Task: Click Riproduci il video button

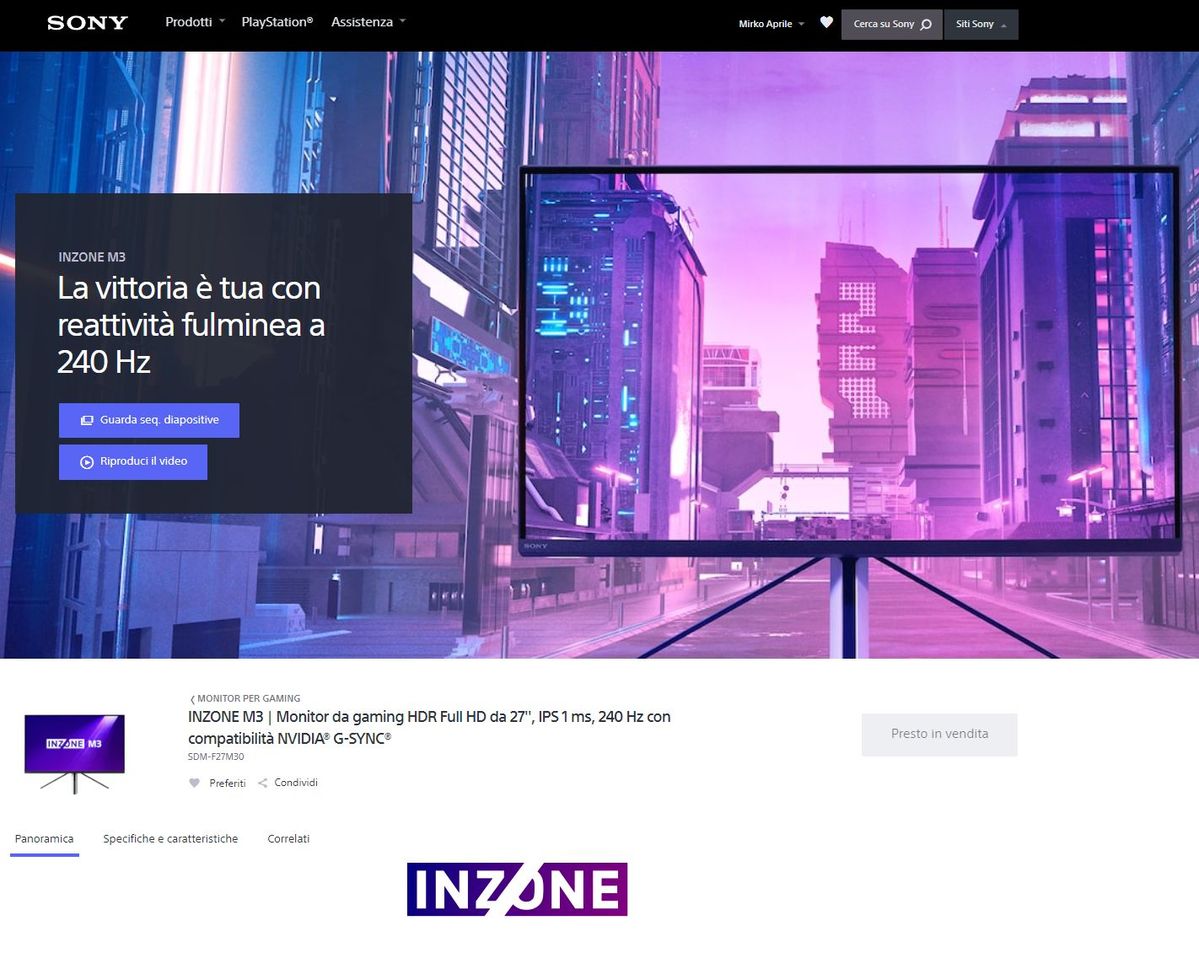Action: click(x=133, y=462)
